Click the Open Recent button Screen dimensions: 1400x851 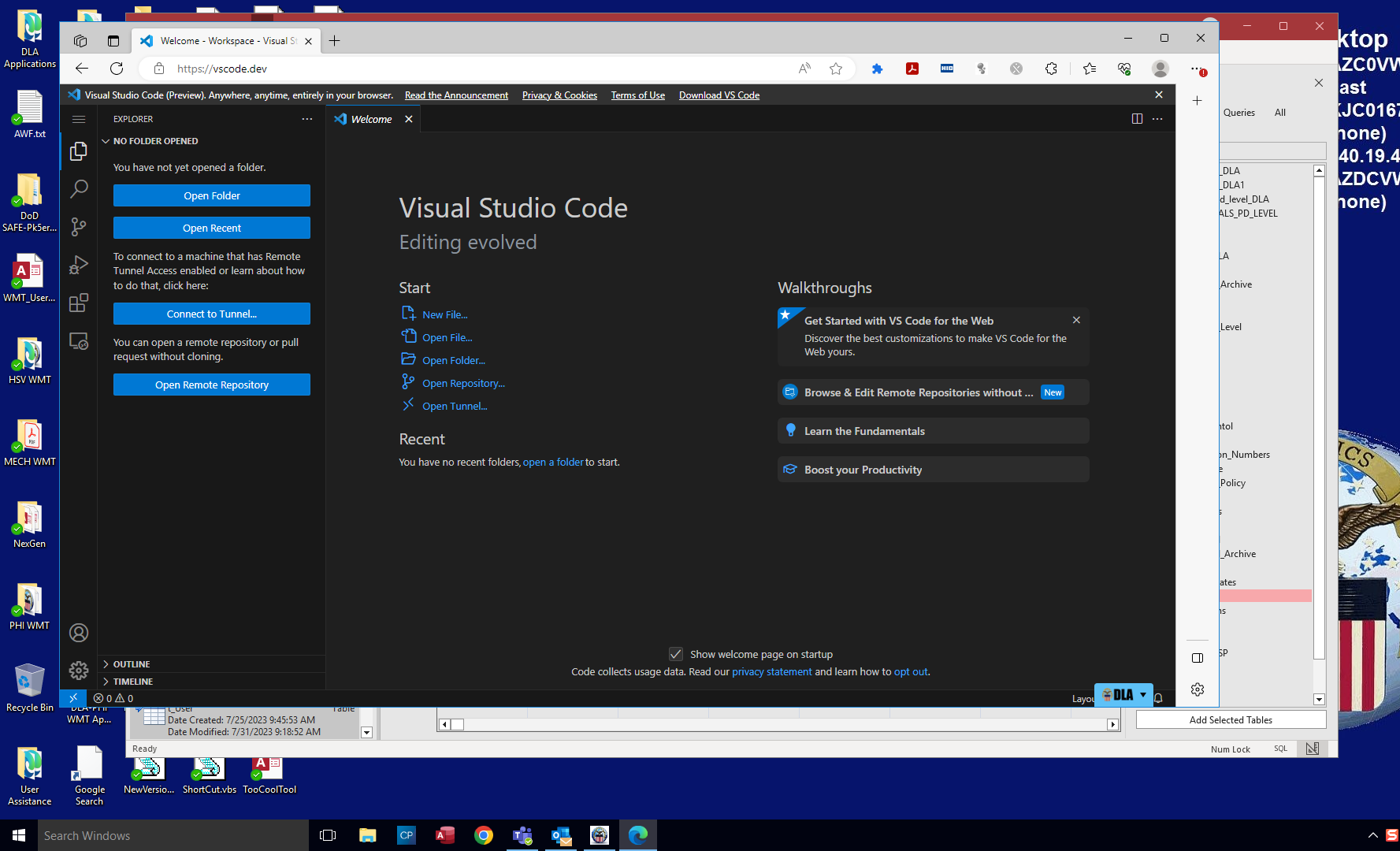212,228
